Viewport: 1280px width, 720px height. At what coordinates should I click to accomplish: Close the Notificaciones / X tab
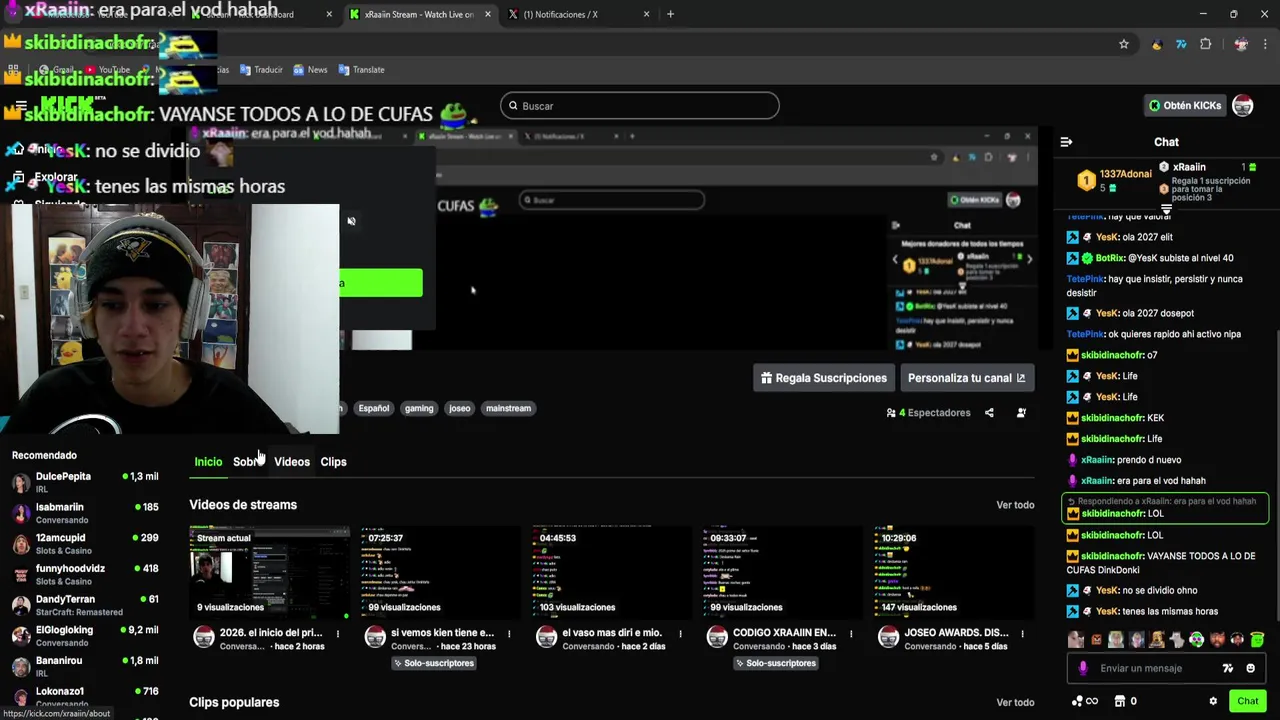pyautogui.click(x=646, y=14)
